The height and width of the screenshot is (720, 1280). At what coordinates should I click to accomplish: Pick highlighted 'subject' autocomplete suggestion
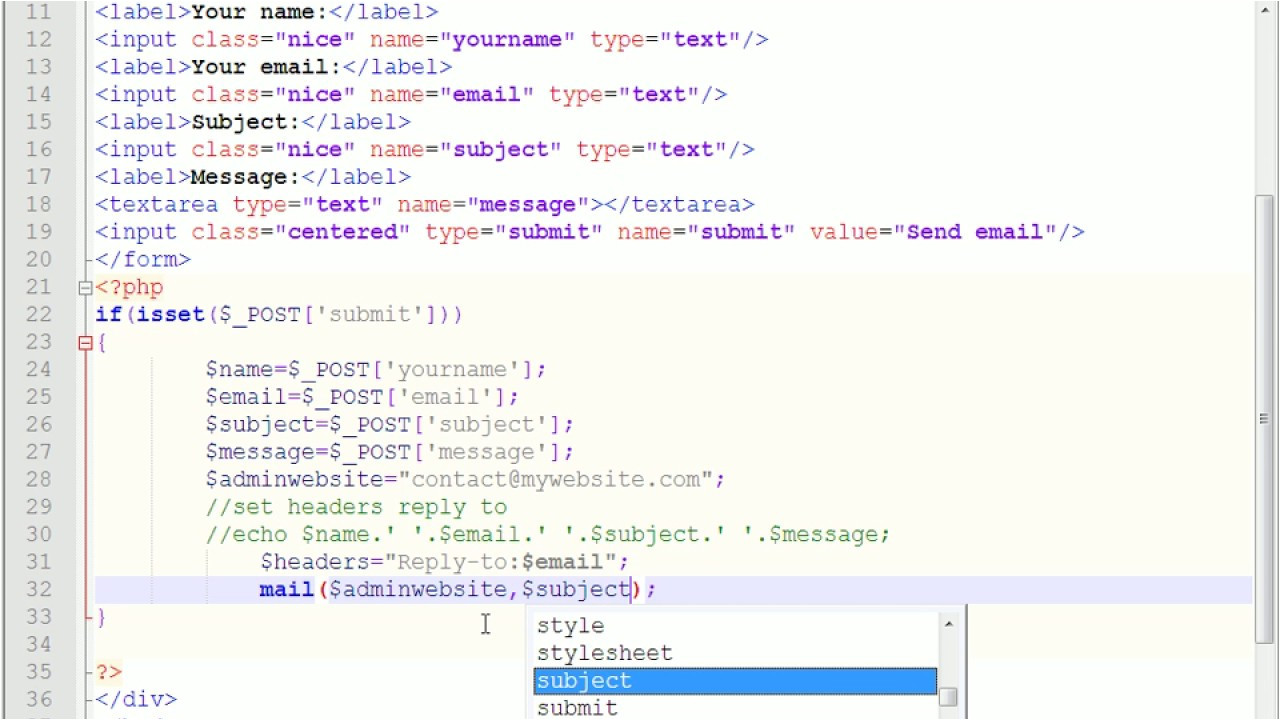coord(735,681)
